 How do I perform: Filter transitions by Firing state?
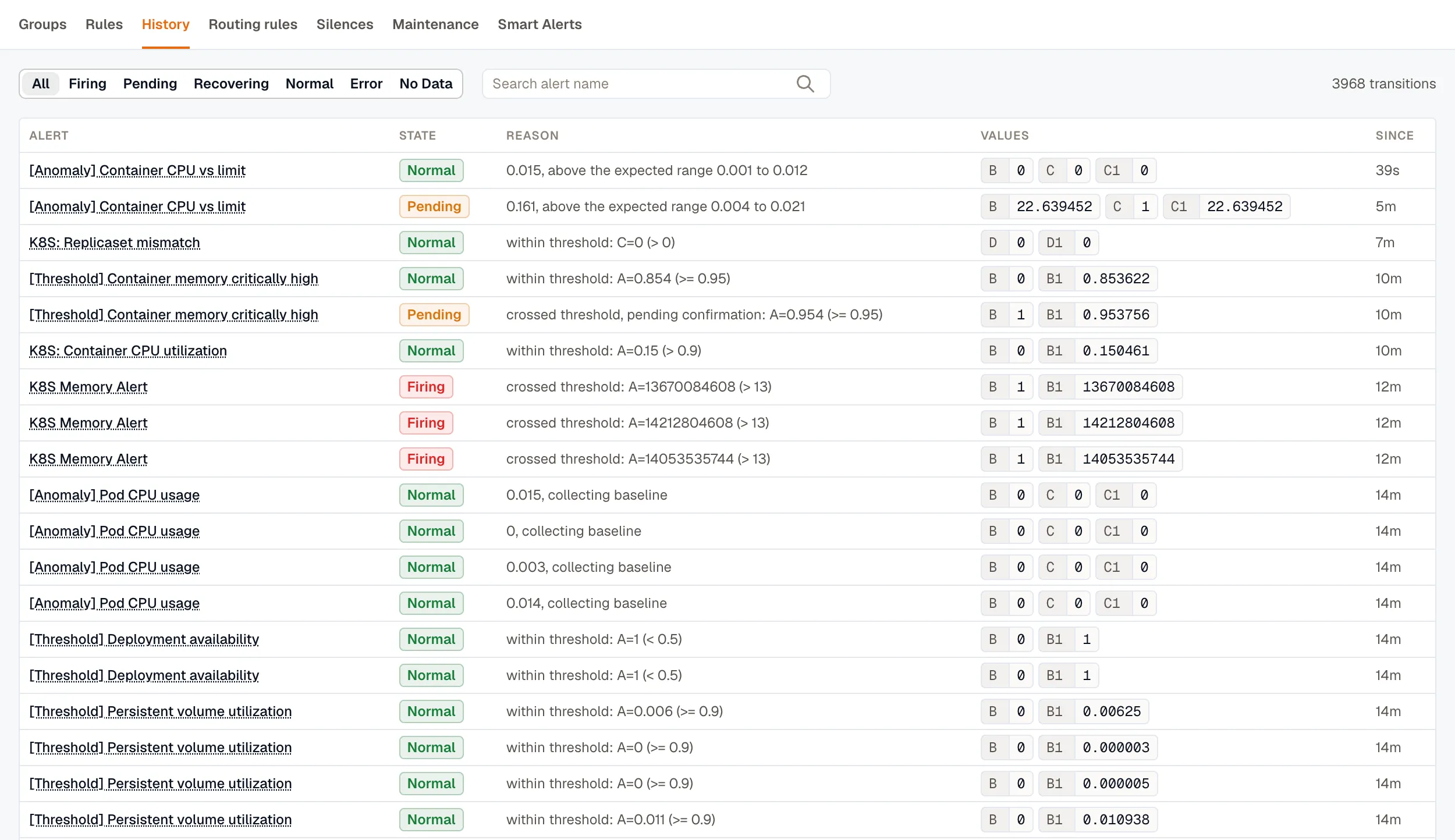pos(87,84)
